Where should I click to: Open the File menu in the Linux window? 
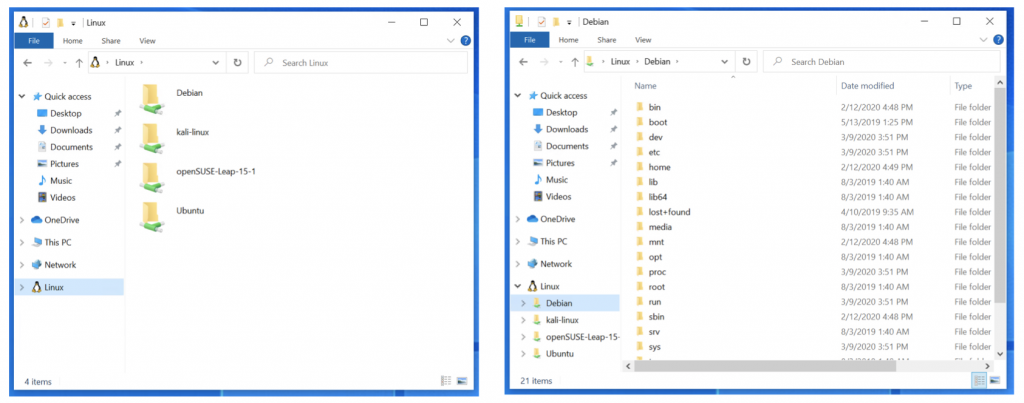pos(34,40)
